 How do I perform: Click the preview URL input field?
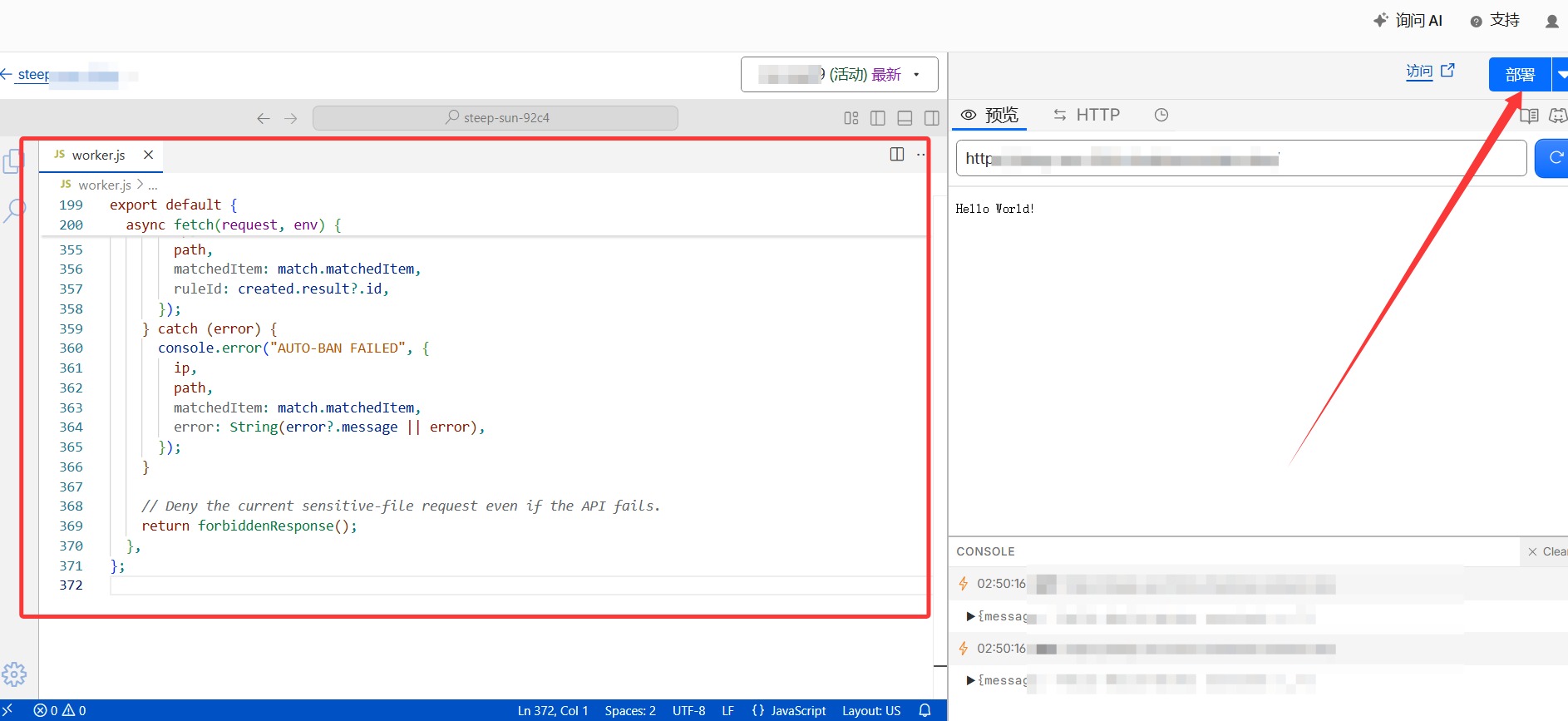tap(1241, 158)
